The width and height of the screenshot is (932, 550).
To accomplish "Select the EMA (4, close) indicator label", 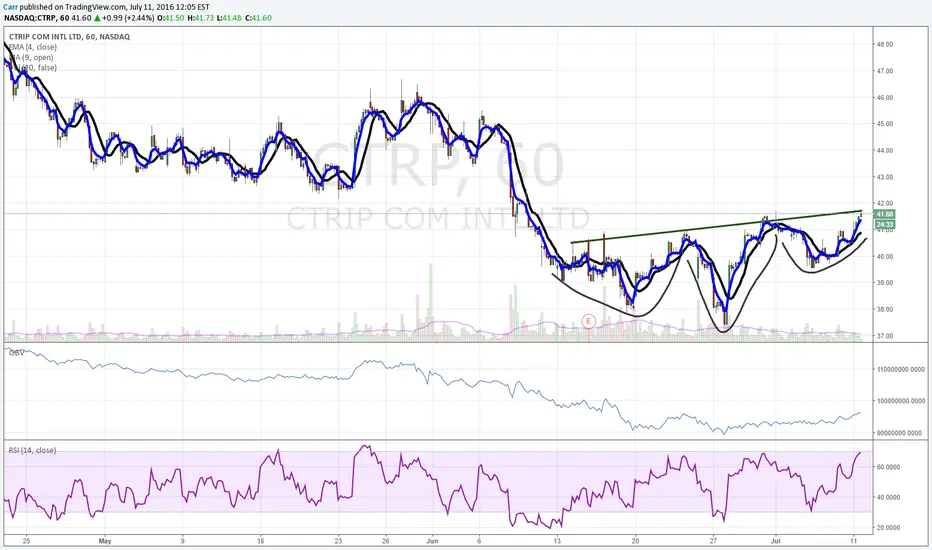I will 32,47.
